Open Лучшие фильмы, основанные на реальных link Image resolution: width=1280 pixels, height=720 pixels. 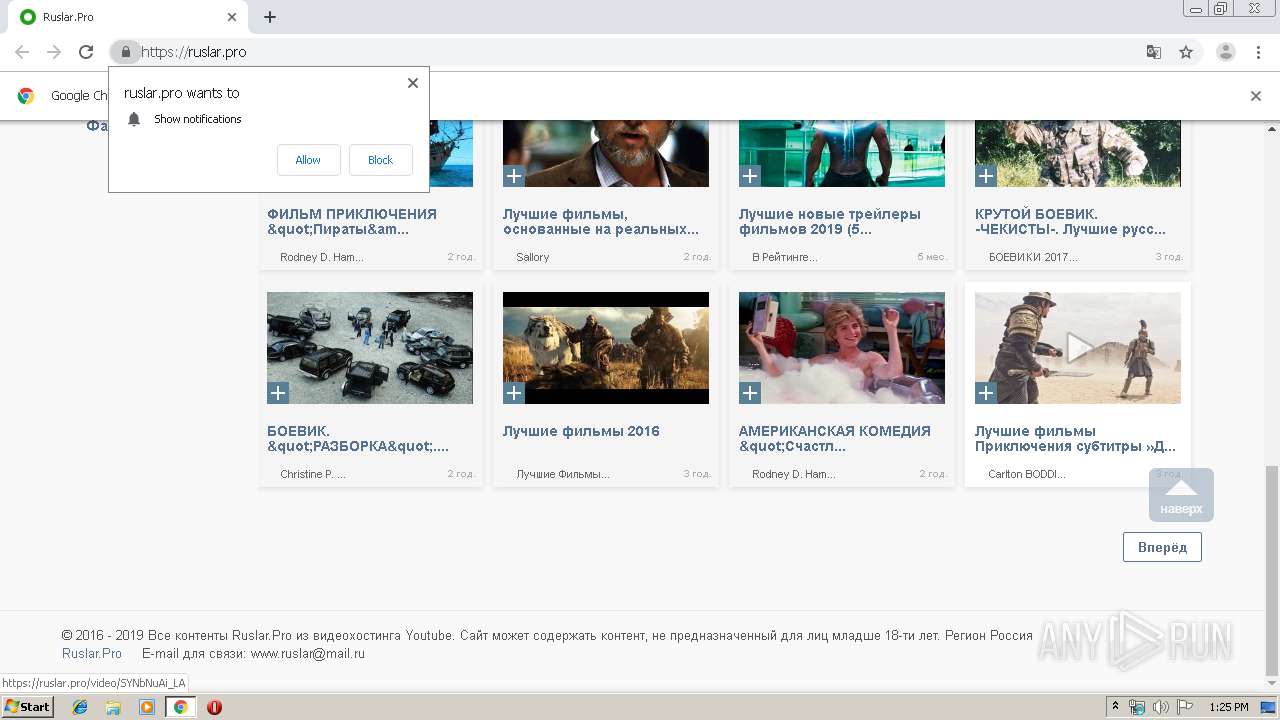click(x=601, y=222)
